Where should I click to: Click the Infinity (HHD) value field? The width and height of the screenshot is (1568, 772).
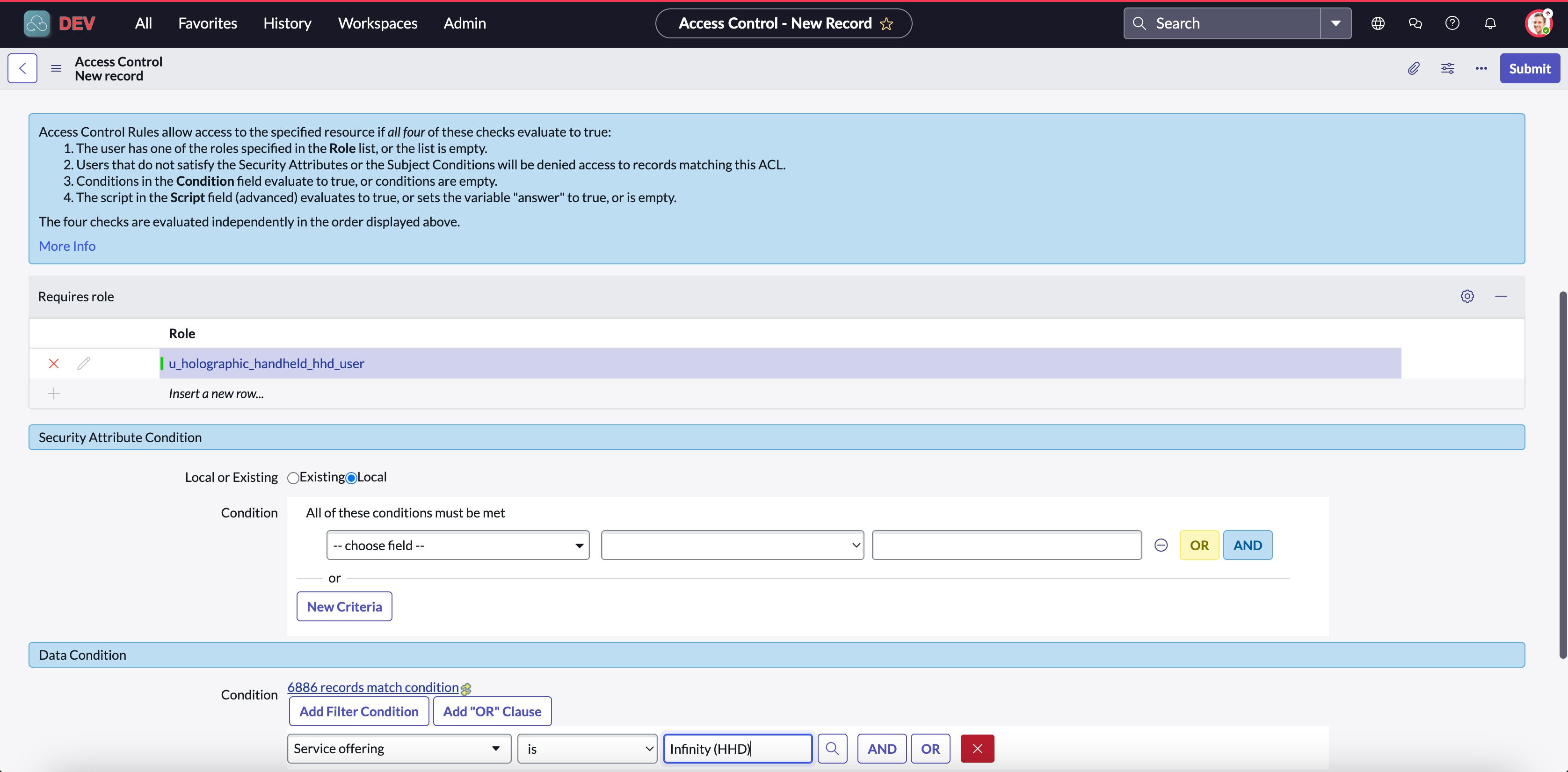tap(738, 748)
